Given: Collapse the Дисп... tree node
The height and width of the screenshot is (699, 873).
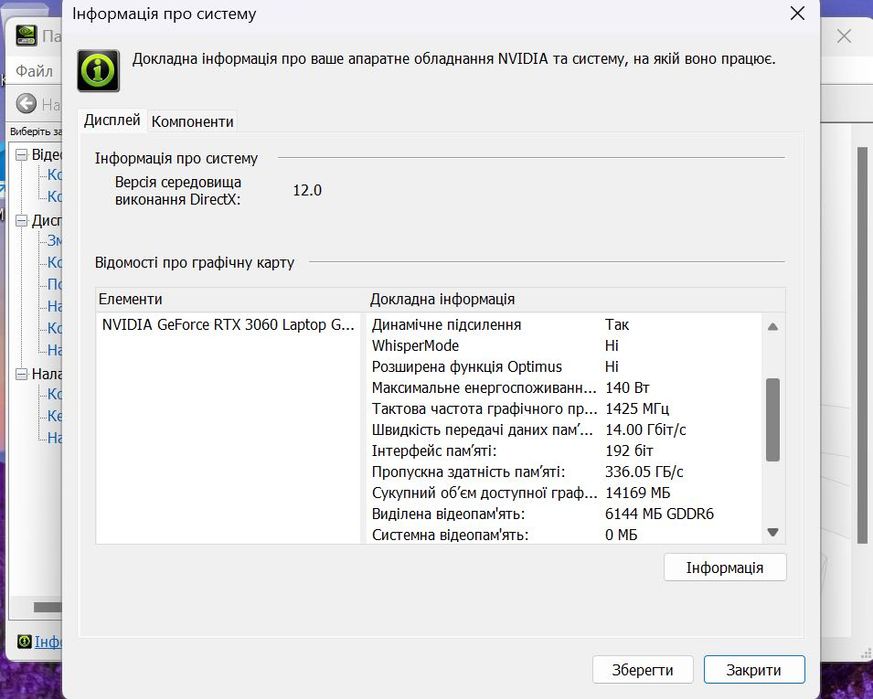Looking at the screenshot, I should pos(21,221).
